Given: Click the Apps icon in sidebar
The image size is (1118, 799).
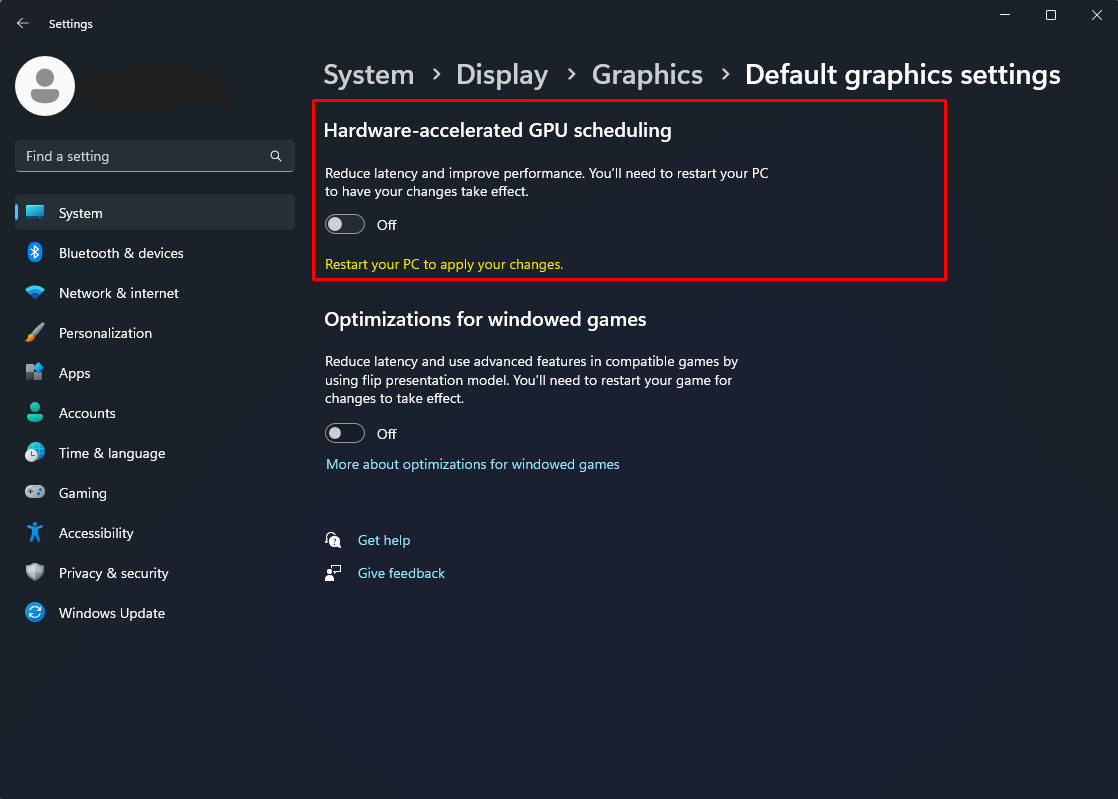Looking at the screenshot, I should pyautogui.click(x=35, y=373).
